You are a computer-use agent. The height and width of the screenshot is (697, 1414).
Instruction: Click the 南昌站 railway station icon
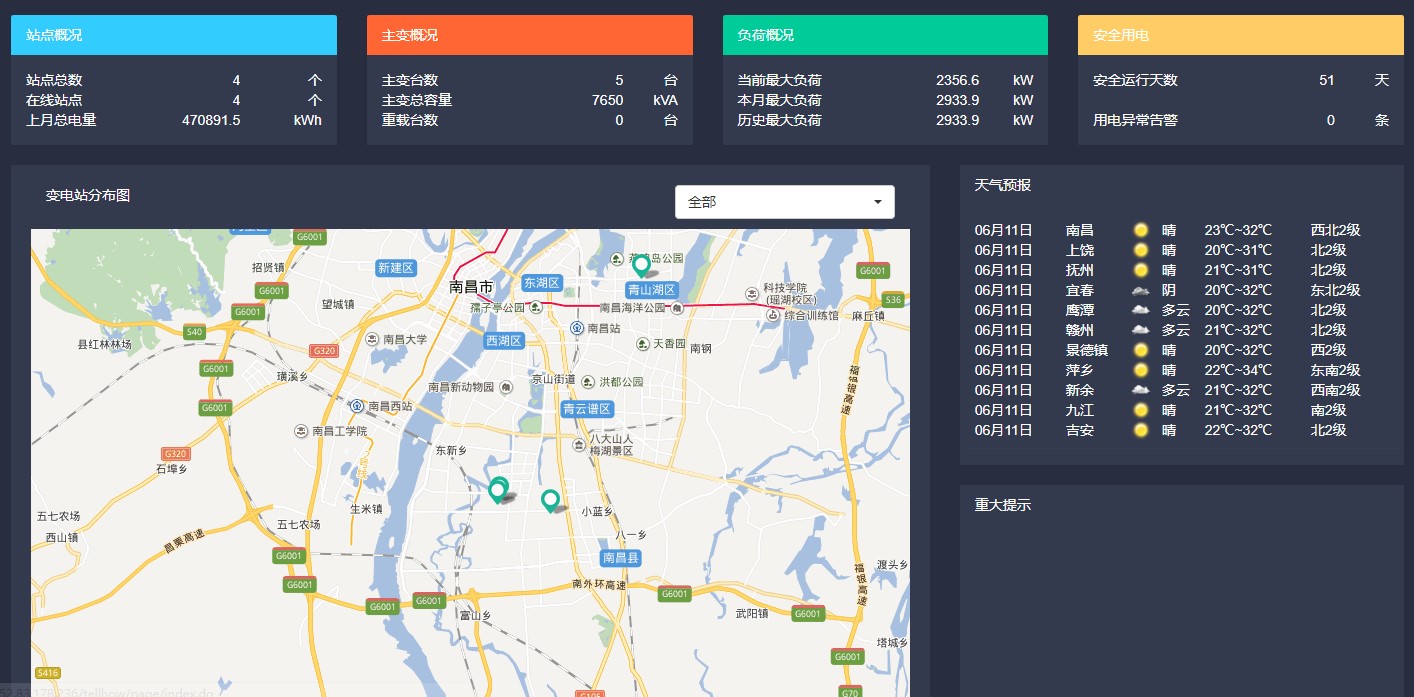[577, 328]
